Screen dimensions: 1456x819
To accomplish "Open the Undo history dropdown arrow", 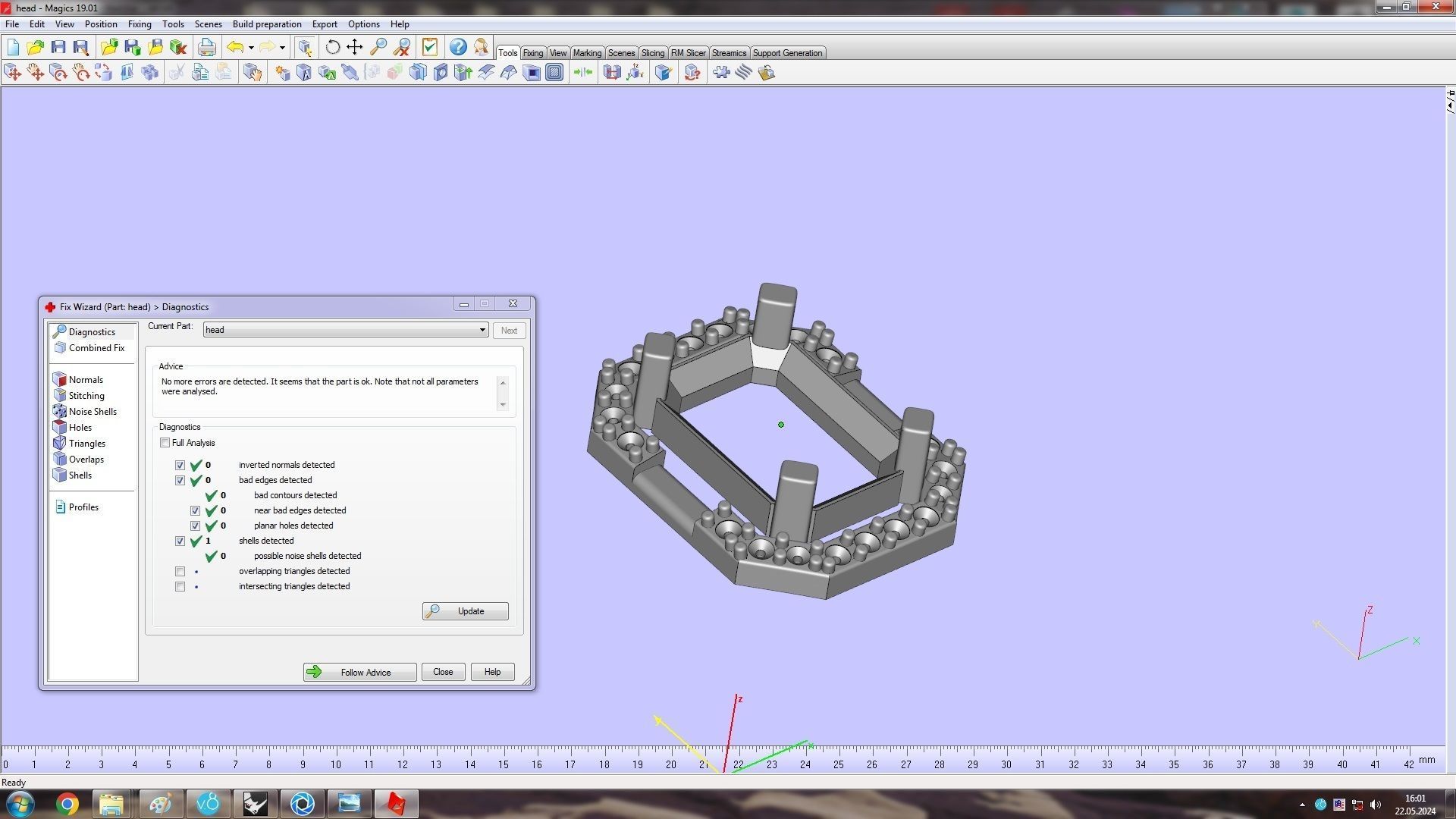I will (251, 48).
